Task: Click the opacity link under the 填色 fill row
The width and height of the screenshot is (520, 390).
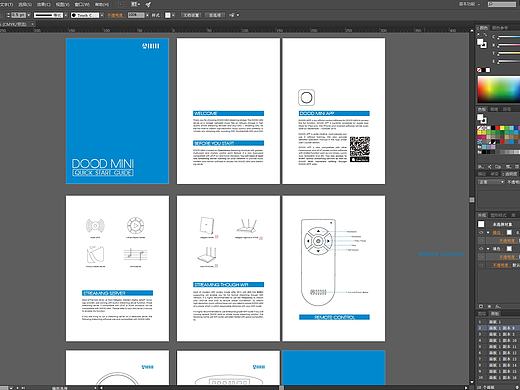Action: tap(507, 257)
